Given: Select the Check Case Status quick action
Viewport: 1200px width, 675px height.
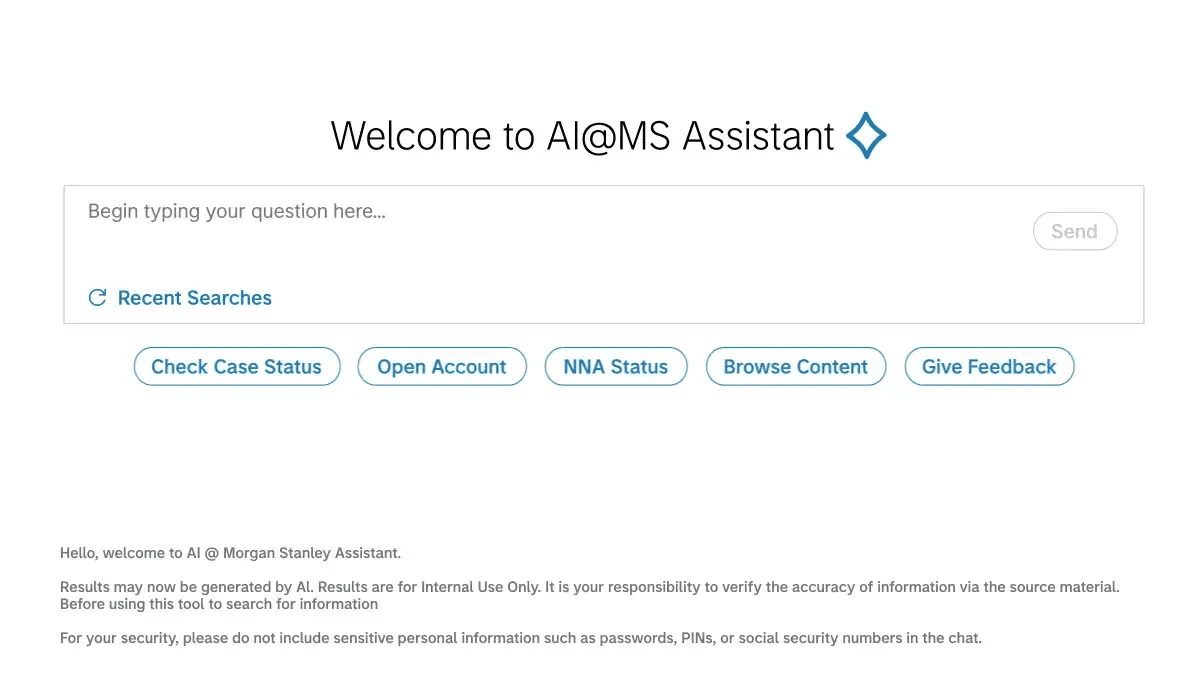Looking at the screenshot, I should pyautogui.click(x=237, y=366).
